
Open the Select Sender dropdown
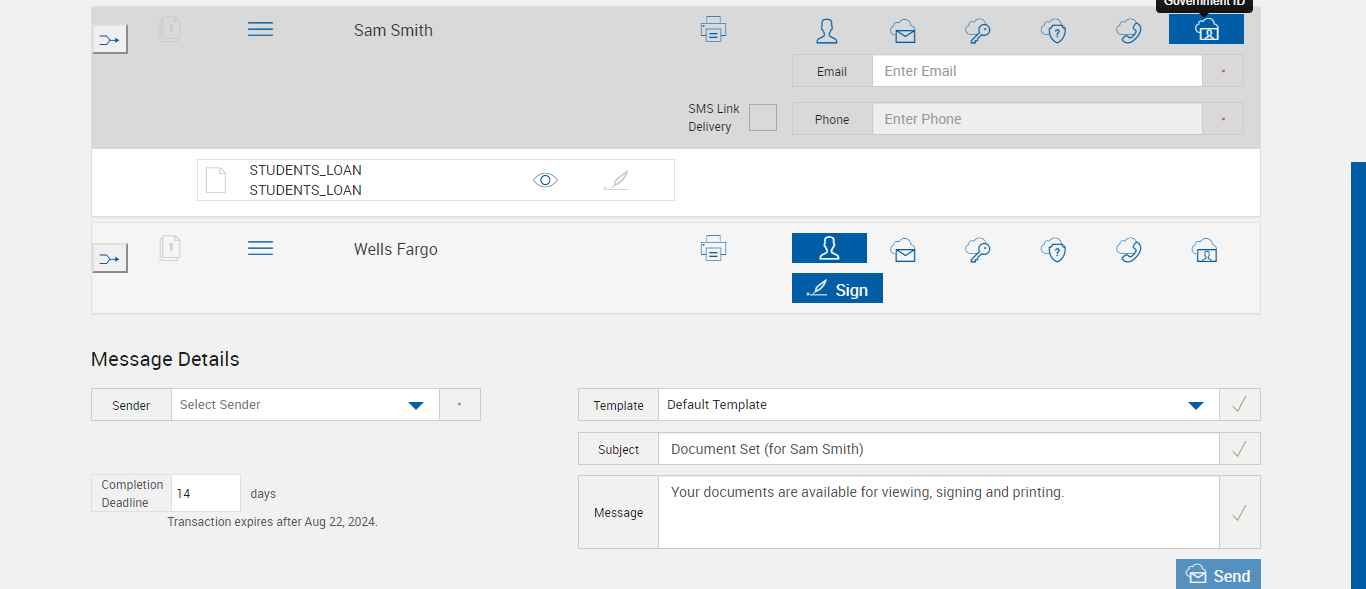(416, 405)
